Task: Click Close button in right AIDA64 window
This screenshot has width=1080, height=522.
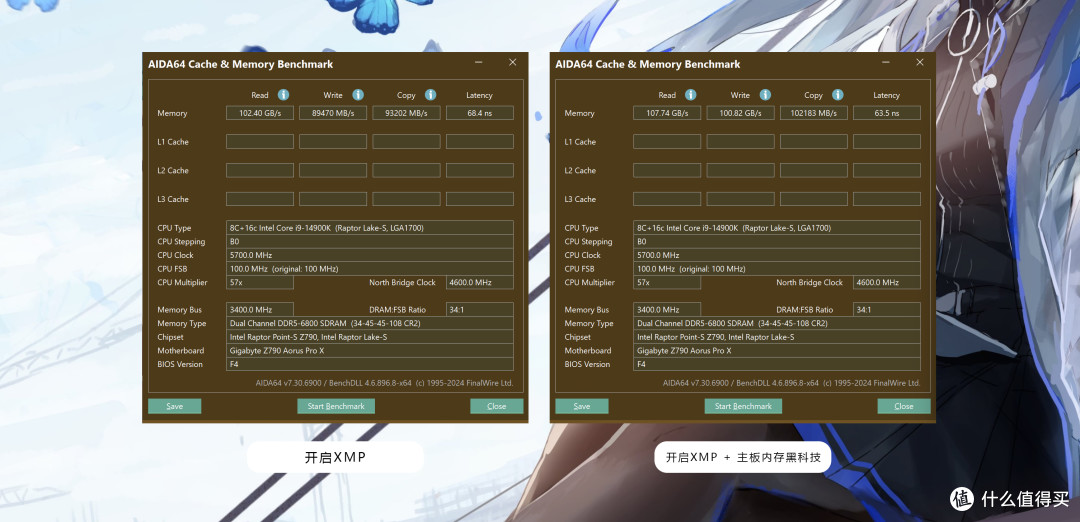Action: pyautogui.click(x=904, y=406)
